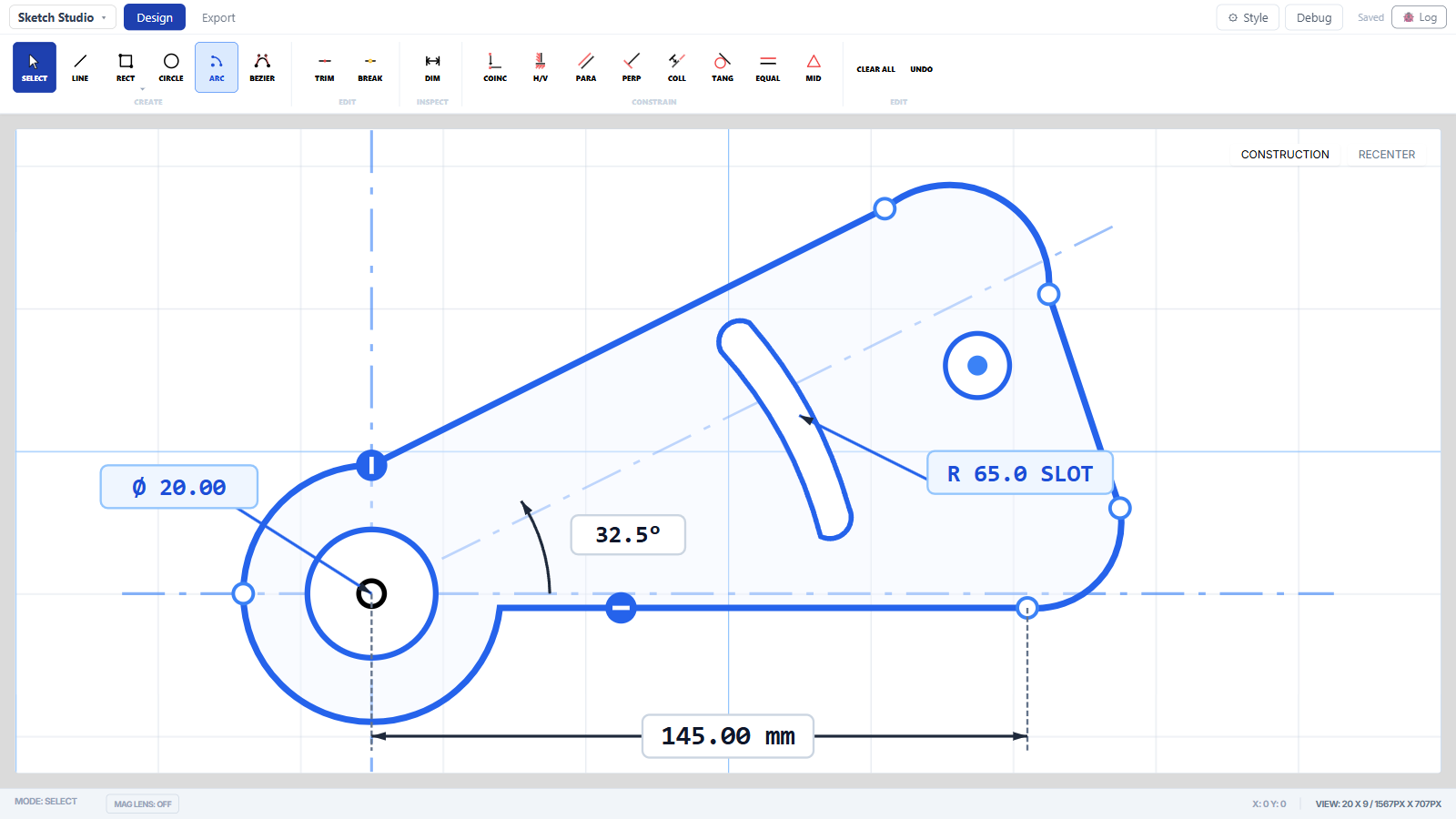Choose the Bezier curve tool
This screenshot has width=1456, height=819.
tap(262, 67)
